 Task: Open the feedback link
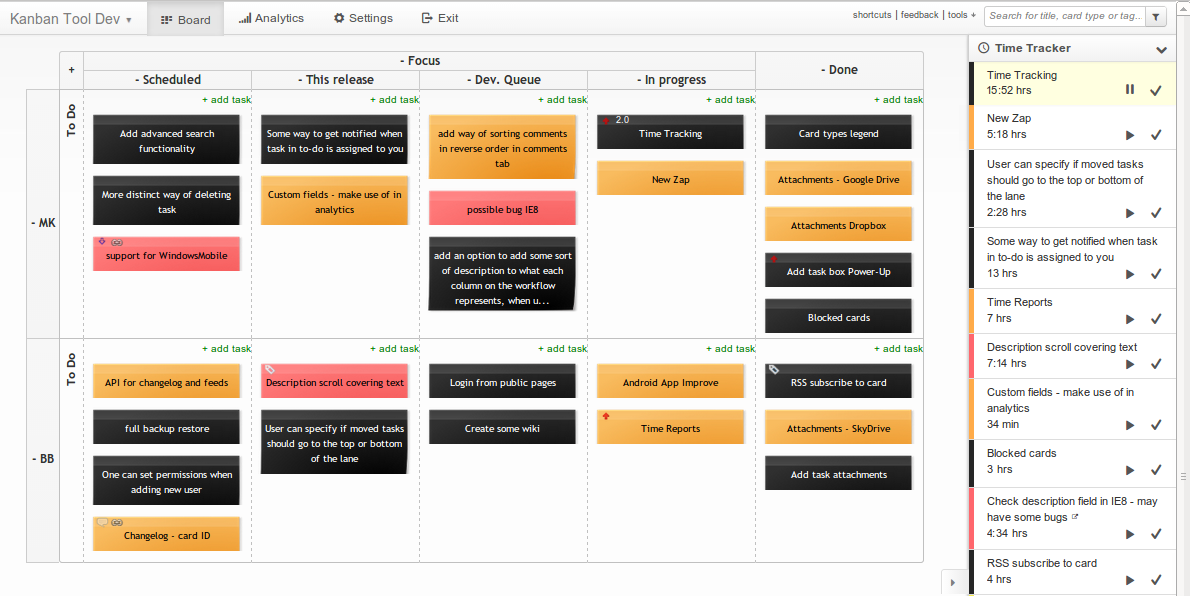point(919,15)
